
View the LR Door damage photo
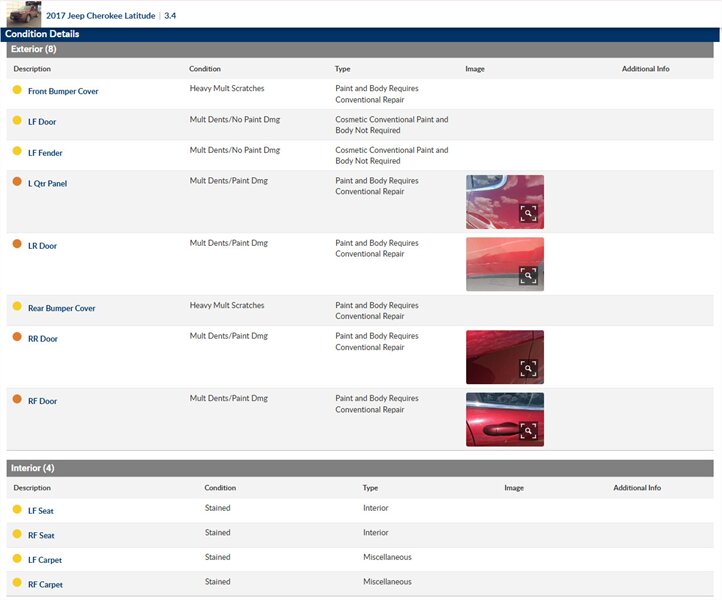click(504, 264)
